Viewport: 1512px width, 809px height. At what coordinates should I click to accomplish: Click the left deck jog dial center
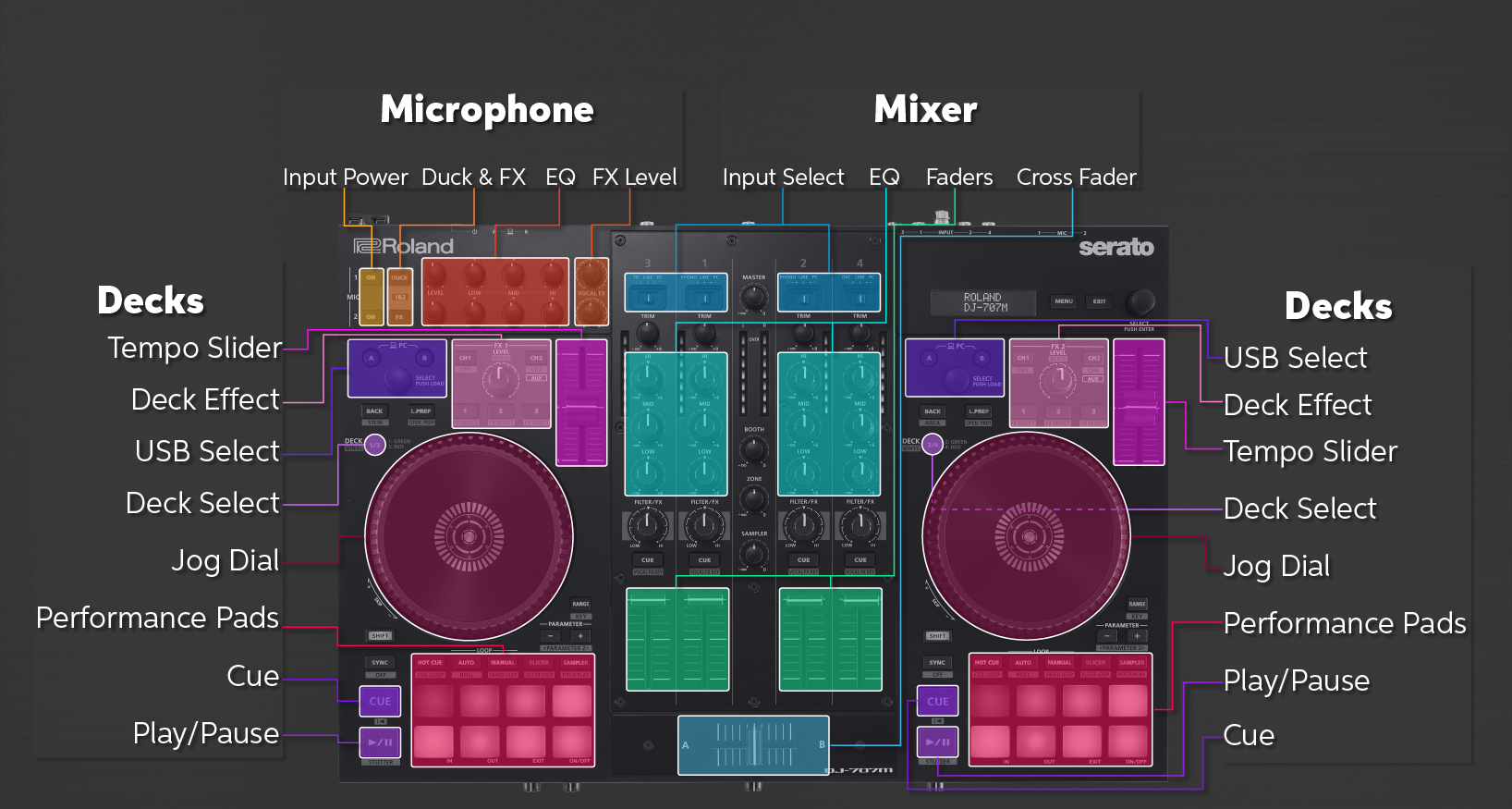469,536
